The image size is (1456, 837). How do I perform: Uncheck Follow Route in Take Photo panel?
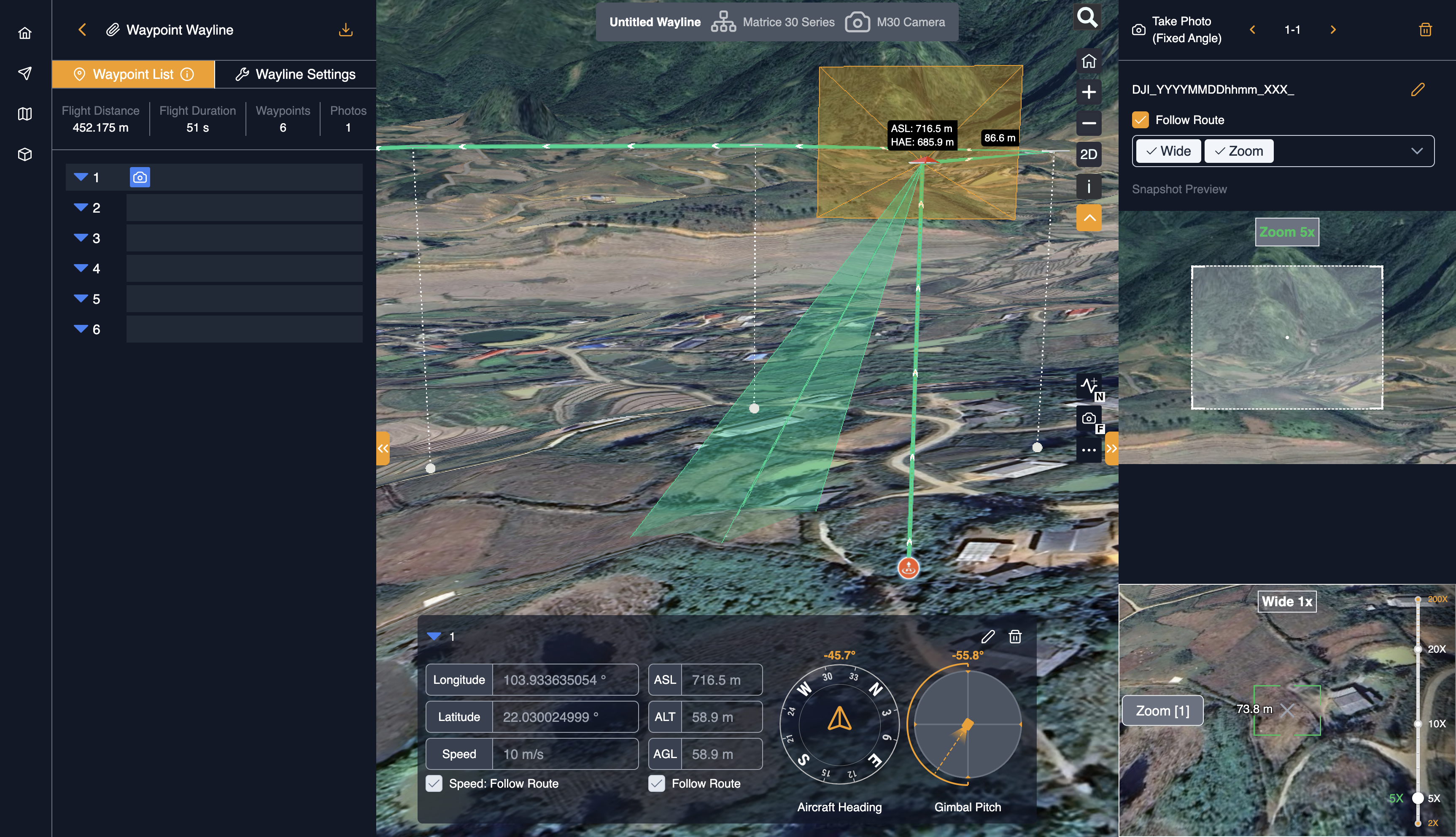coord(1140,120)
